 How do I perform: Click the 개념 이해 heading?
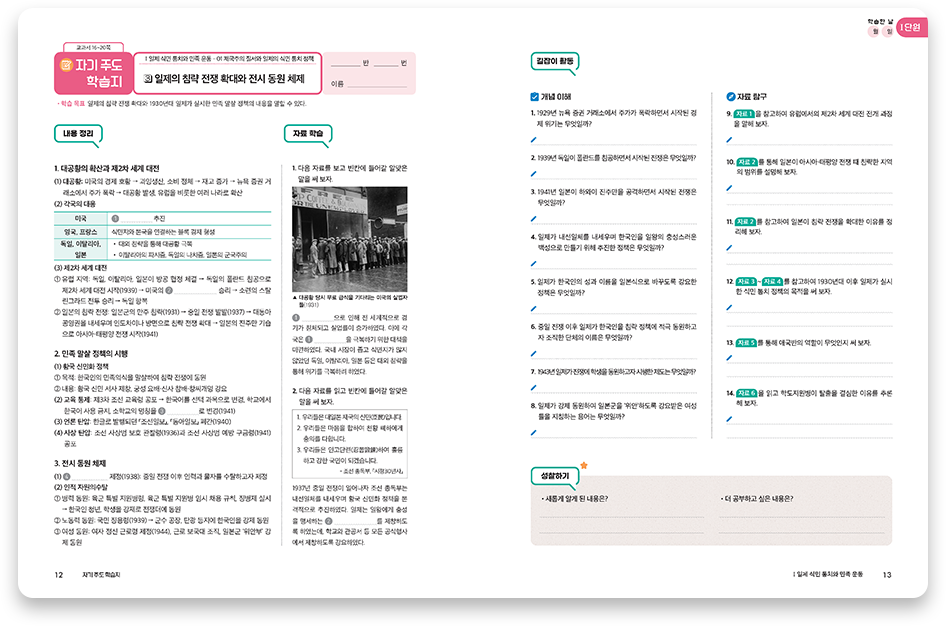tap(556, 96)
